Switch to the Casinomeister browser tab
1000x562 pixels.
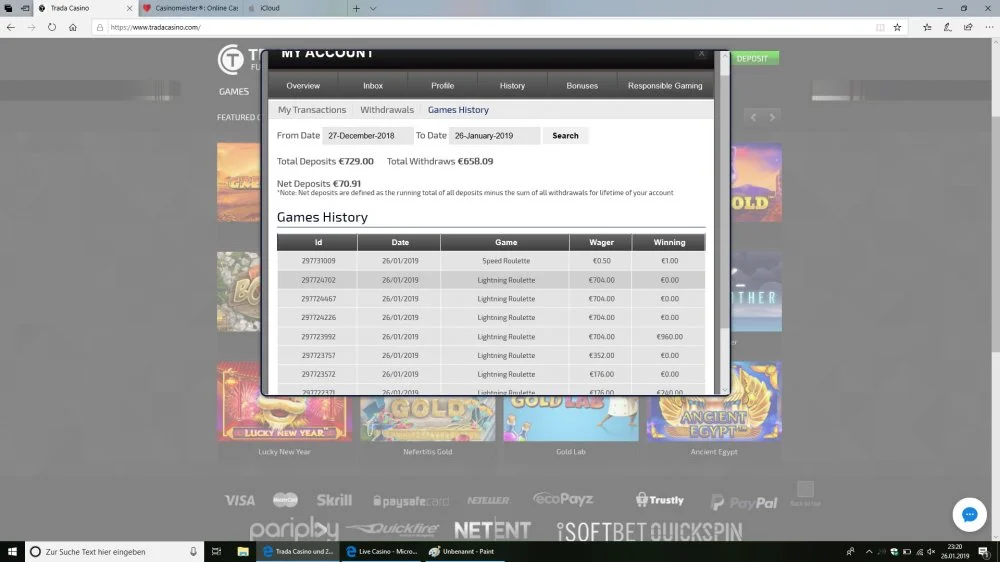(190, 8)
